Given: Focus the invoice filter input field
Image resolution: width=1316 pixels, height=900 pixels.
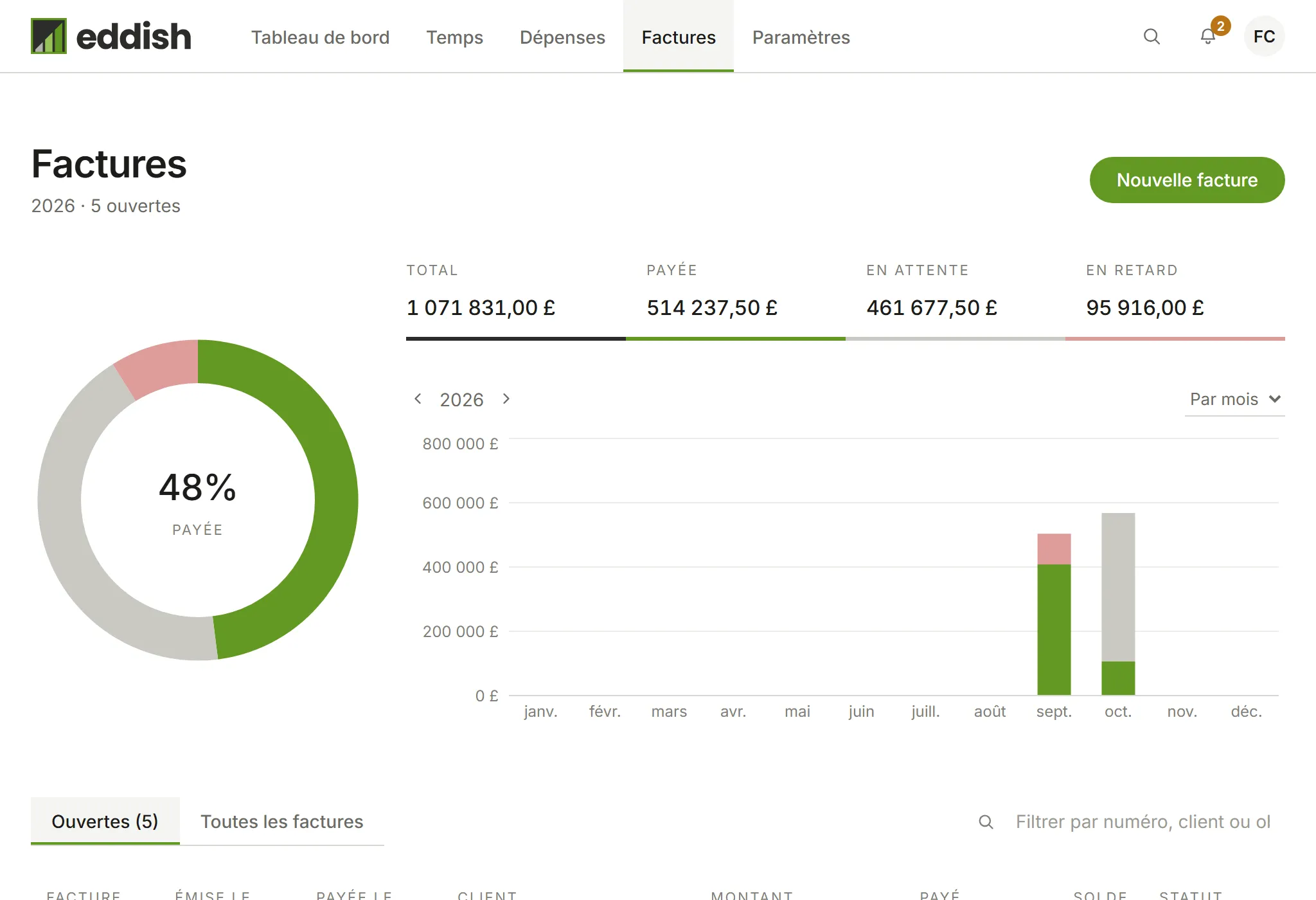Looking at the screenshot, I should [1143, 822].
